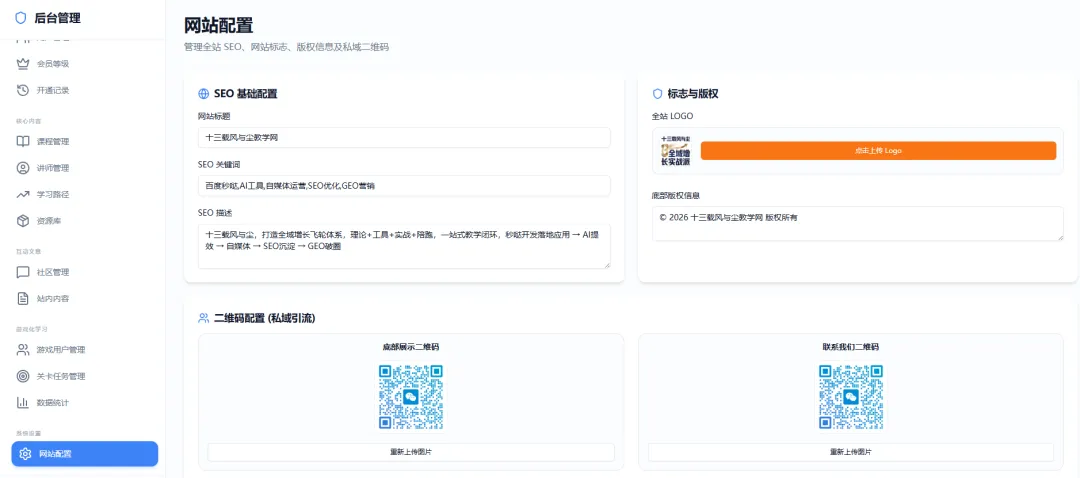Screen dimensions: 1080x478
Task: Click the subtitle starting with 管理全站 SEO
Action: click(x=287, y=48)
